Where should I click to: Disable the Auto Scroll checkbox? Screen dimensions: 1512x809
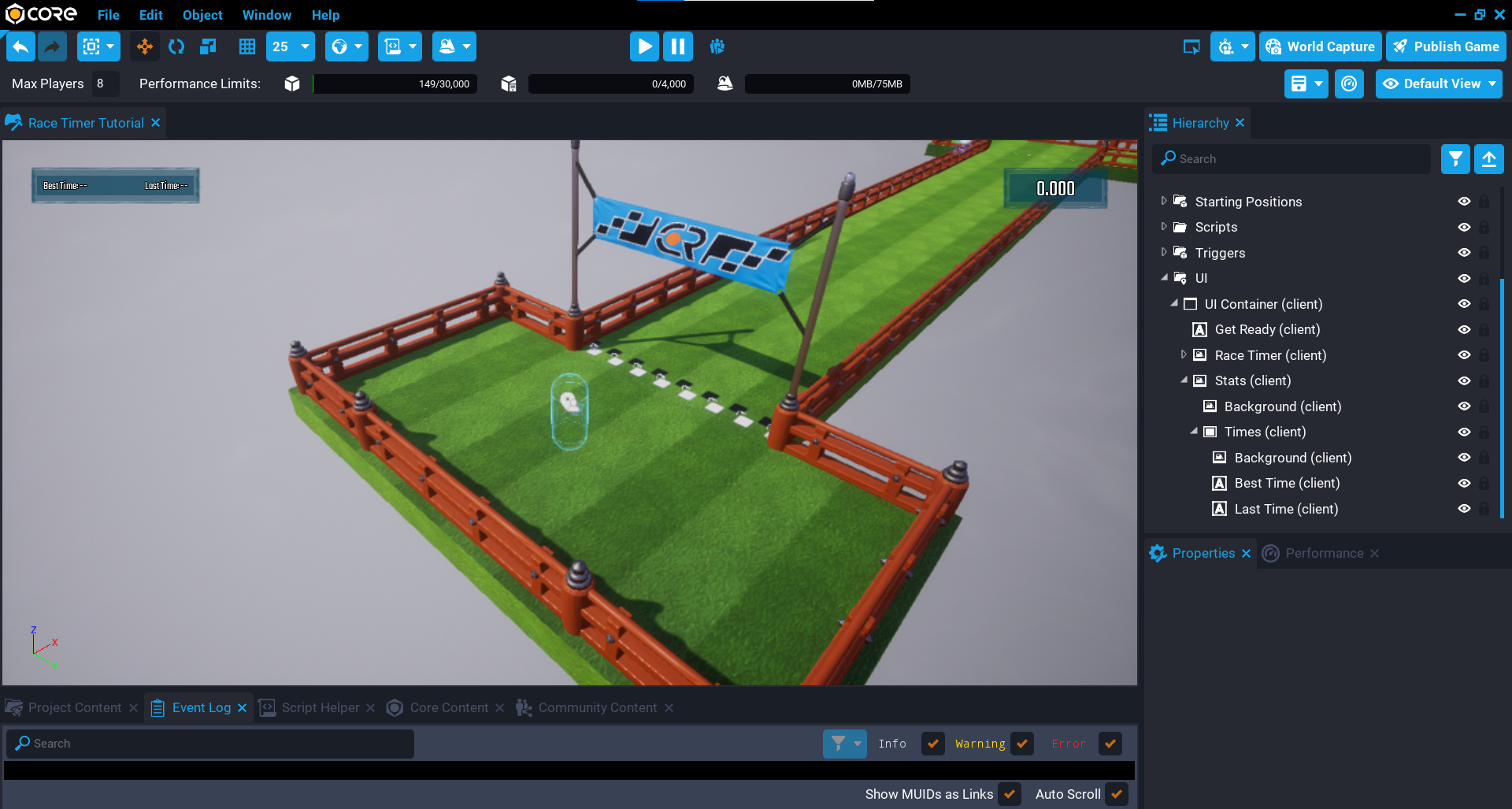click(x=1116, y=794)
